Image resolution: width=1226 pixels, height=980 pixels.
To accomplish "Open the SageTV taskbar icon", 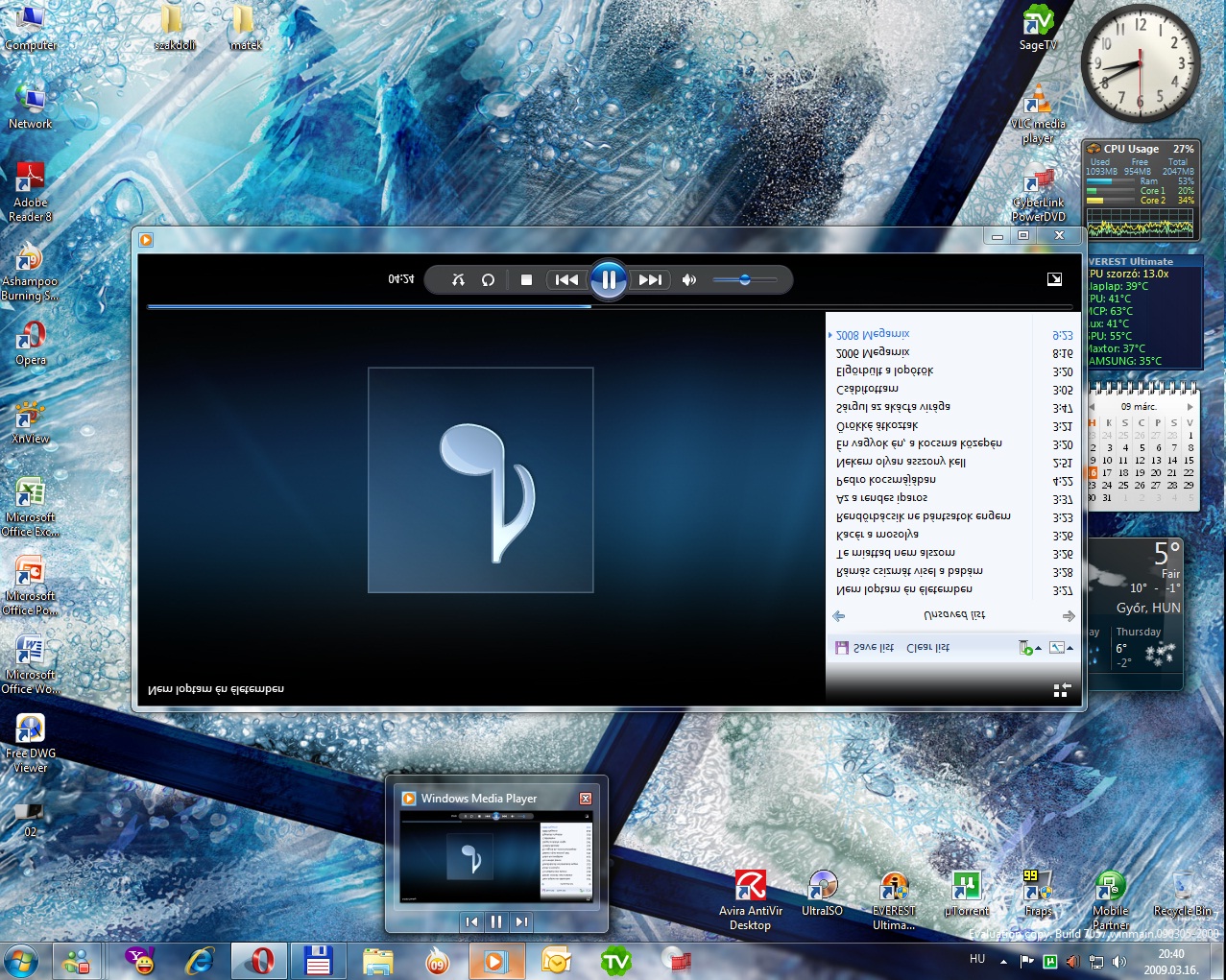I will tap(615, 960).
